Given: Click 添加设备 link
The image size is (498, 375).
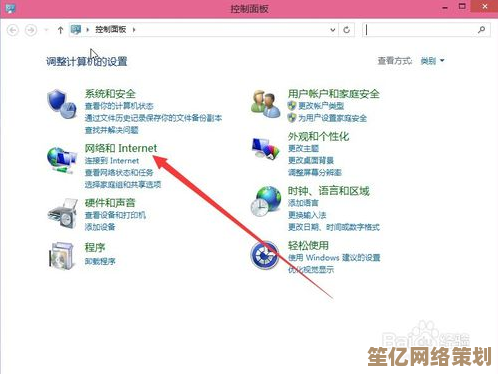Looking at the screenshot, I should pyautogui.click(x=100, y=227).
